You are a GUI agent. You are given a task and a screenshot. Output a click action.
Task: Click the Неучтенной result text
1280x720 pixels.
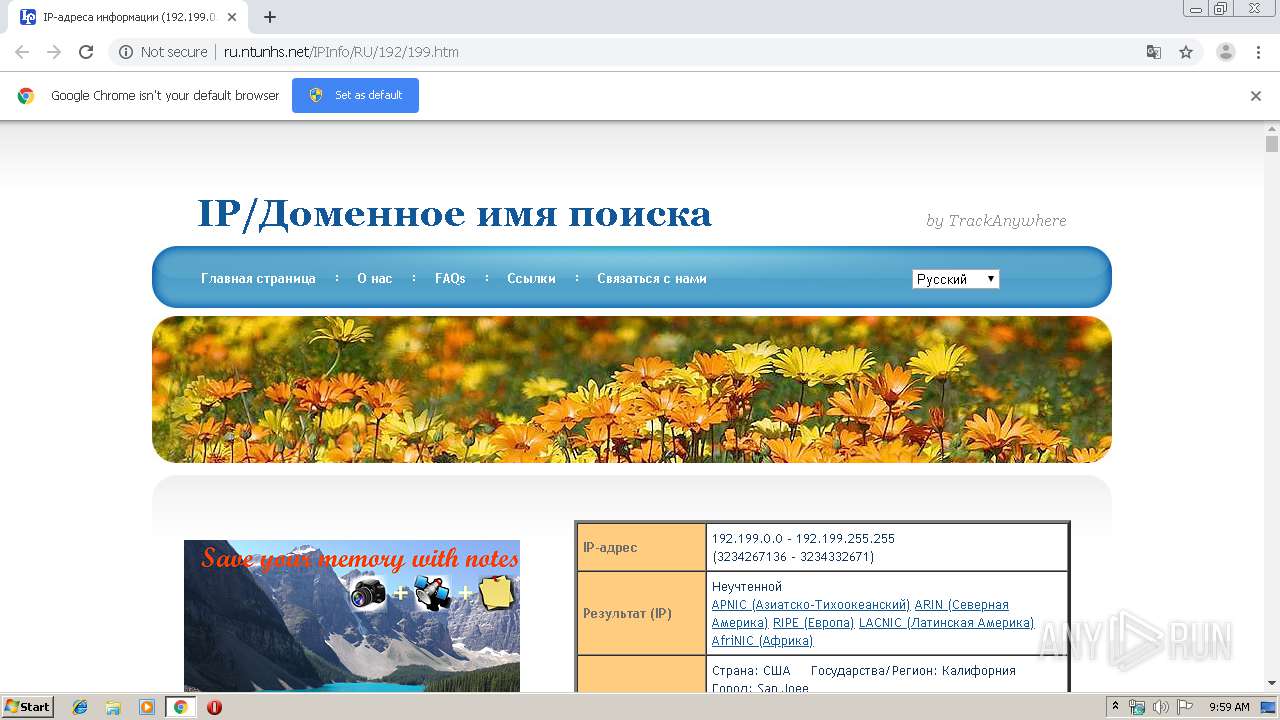(x=747, y=587)
